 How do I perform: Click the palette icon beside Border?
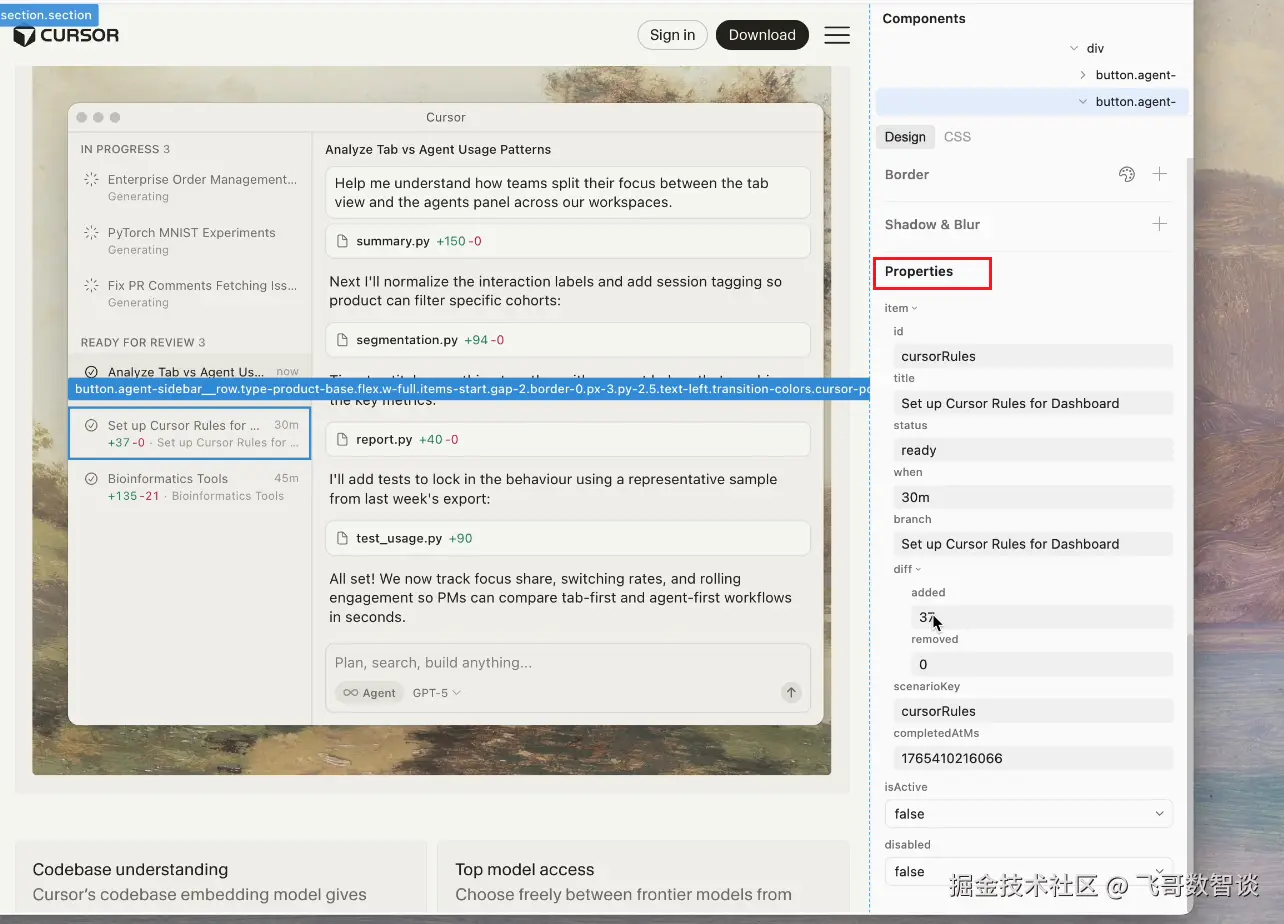[x=1126, y=174]
